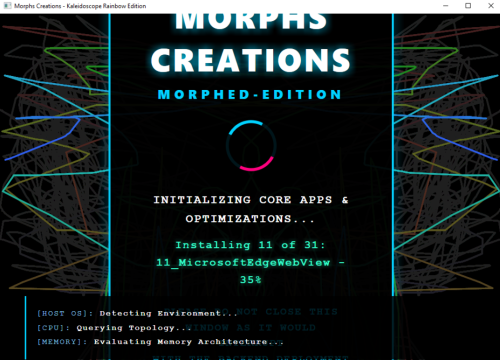Viewport: 500px width, 360px height.
Task: Maximize the Morphs Creations window
Action: pyautogui.click(x=468, y=6)
